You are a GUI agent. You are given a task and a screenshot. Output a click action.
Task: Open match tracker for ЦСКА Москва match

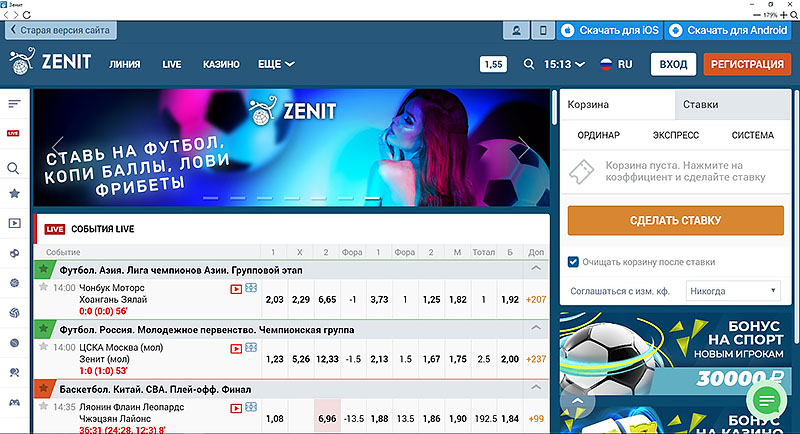click(x=251, y=348)
